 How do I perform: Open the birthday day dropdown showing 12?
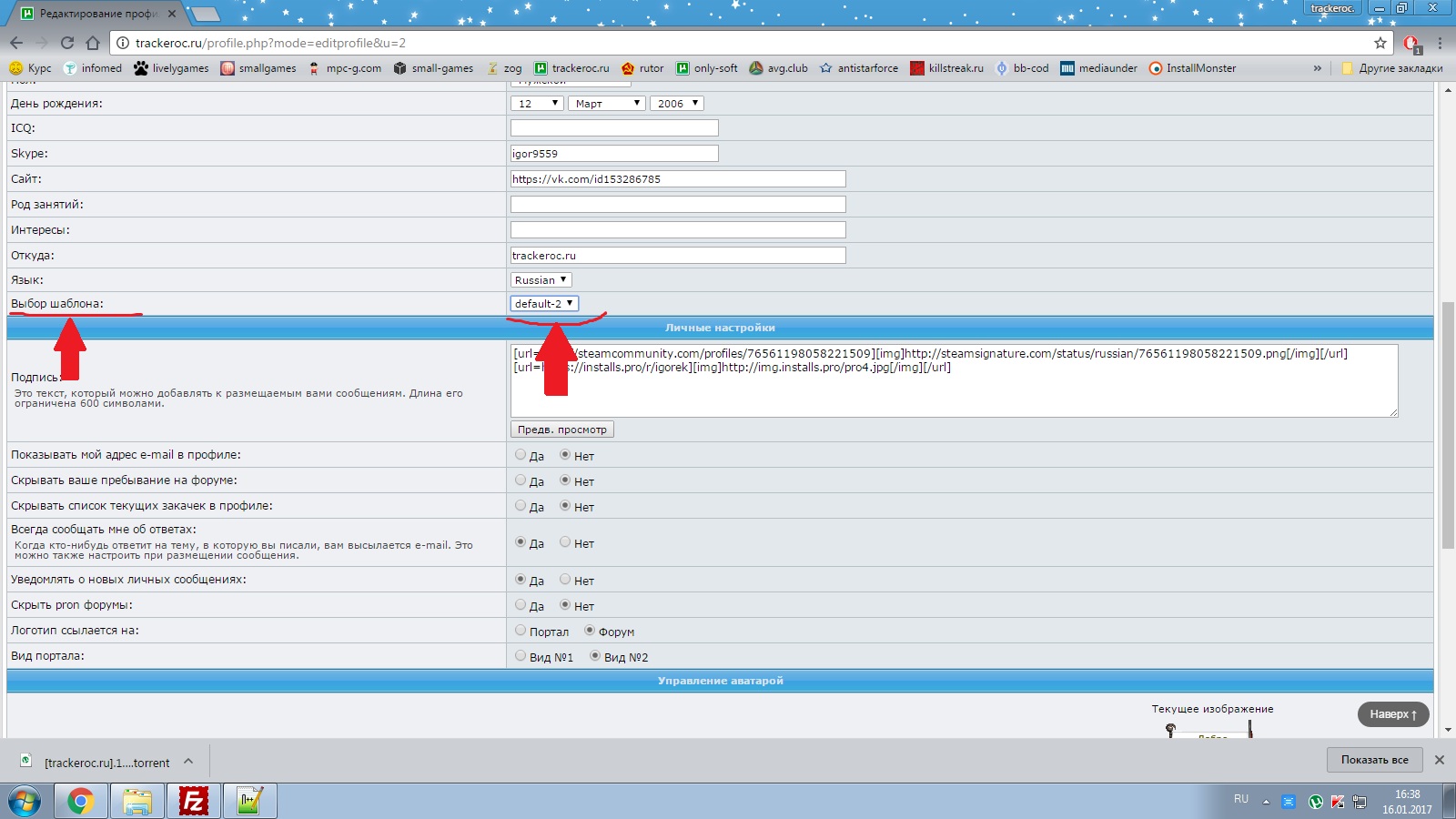tap(537, 103)
